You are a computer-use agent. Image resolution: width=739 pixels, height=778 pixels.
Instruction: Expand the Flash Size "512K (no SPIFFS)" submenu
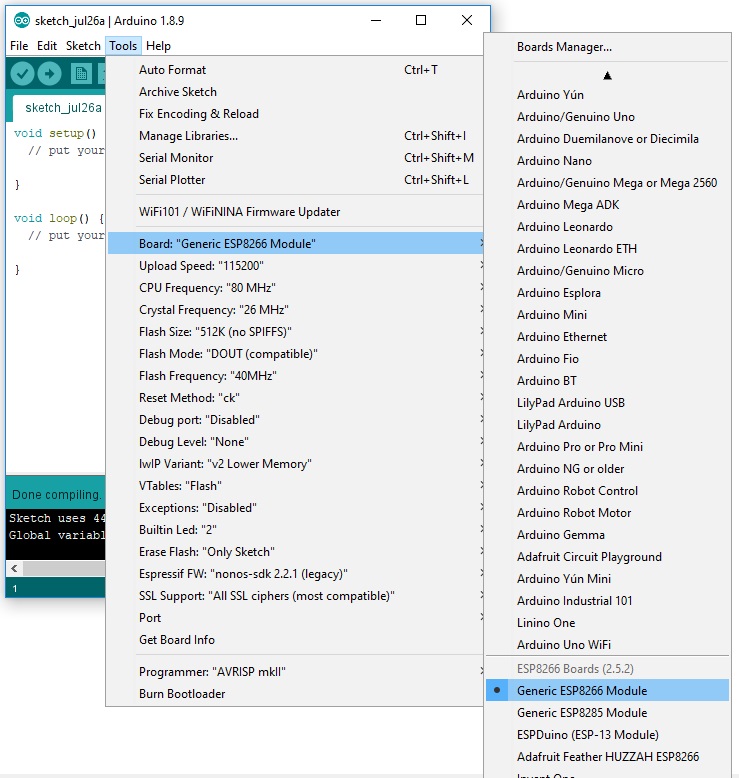click(x=295, y=331)
